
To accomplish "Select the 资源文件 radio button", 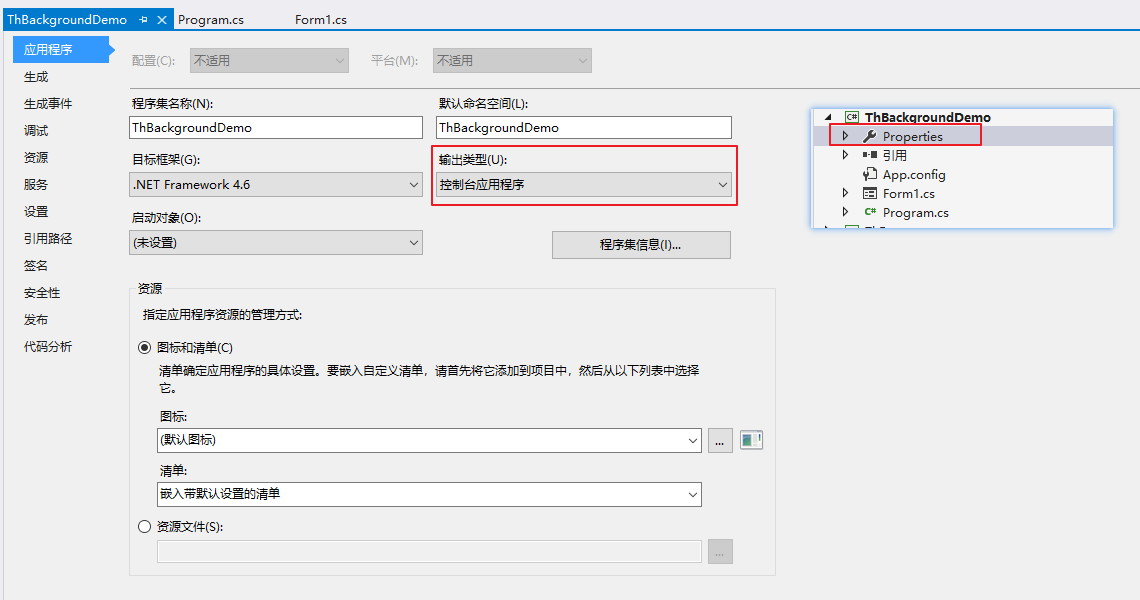I will click(x=144, y=527).
